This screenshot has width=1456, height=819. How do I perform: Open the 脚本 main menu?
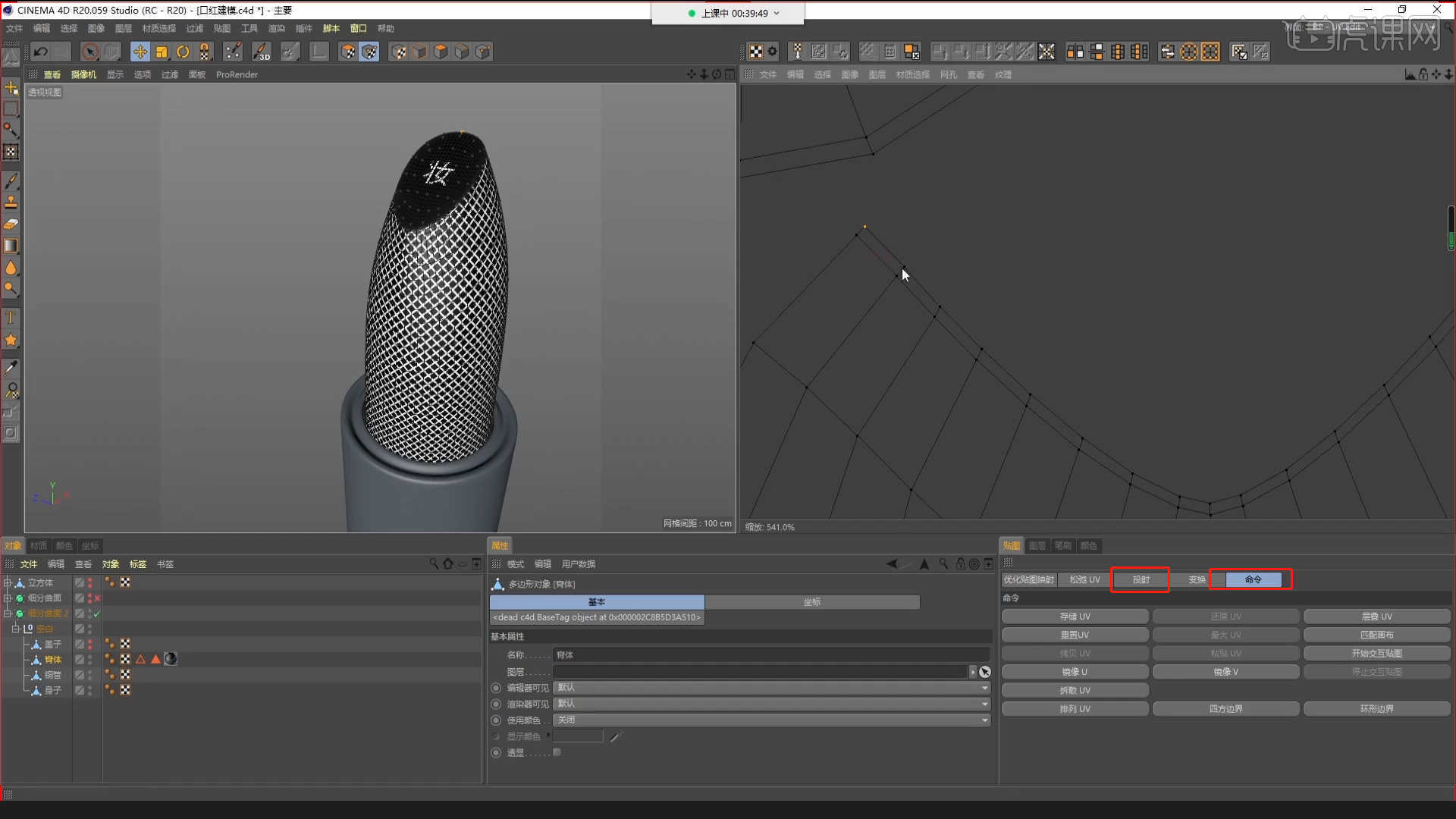tap(331, 28)
